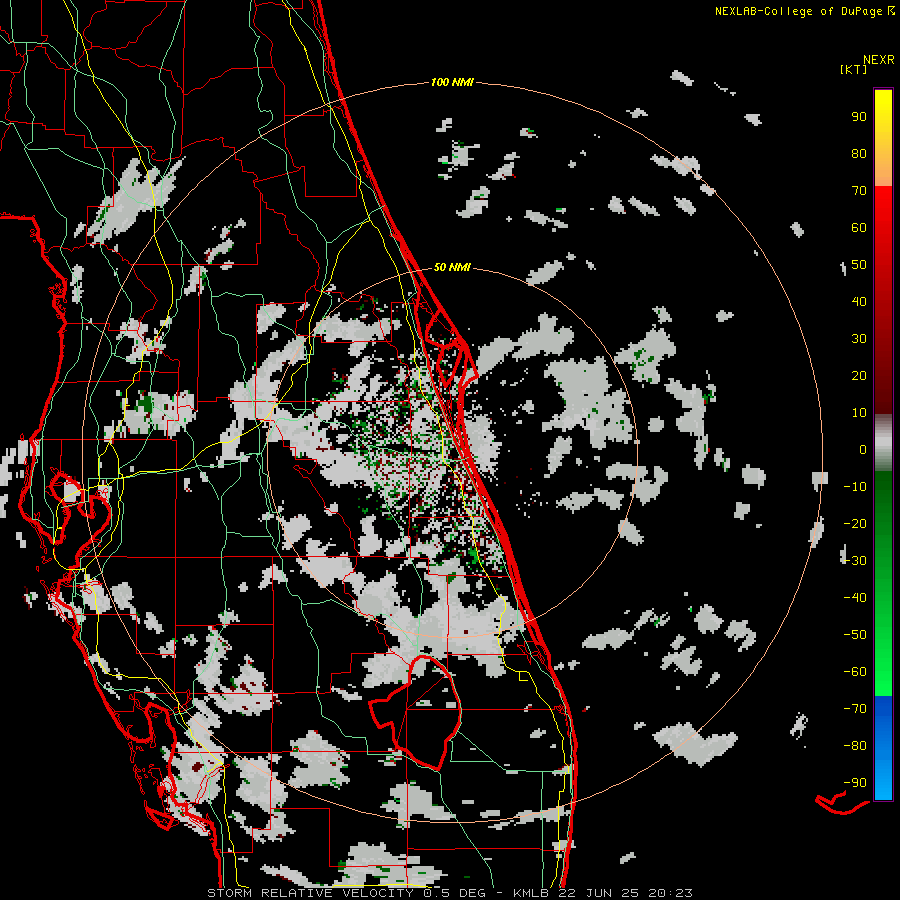900x900 pixels.
Task: Select the positive 50 knot scale label
Action: [859, 265]
